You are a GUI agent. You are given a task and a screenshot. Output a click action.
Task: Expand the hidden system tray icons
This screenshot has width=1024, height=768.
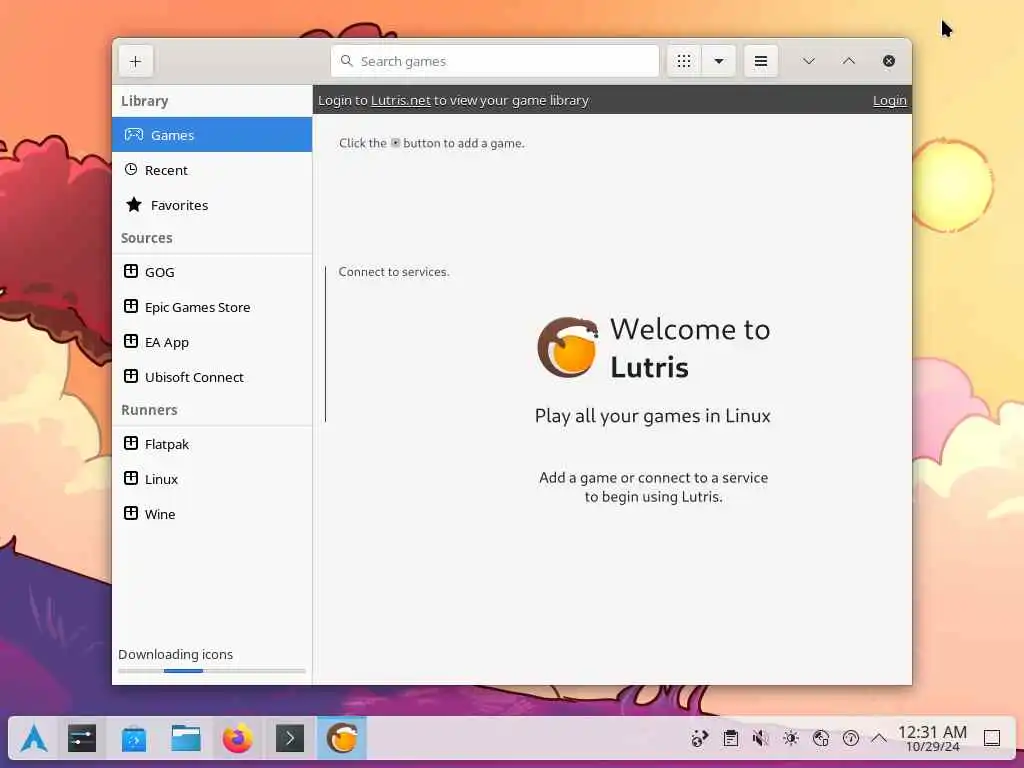[879, 739]
